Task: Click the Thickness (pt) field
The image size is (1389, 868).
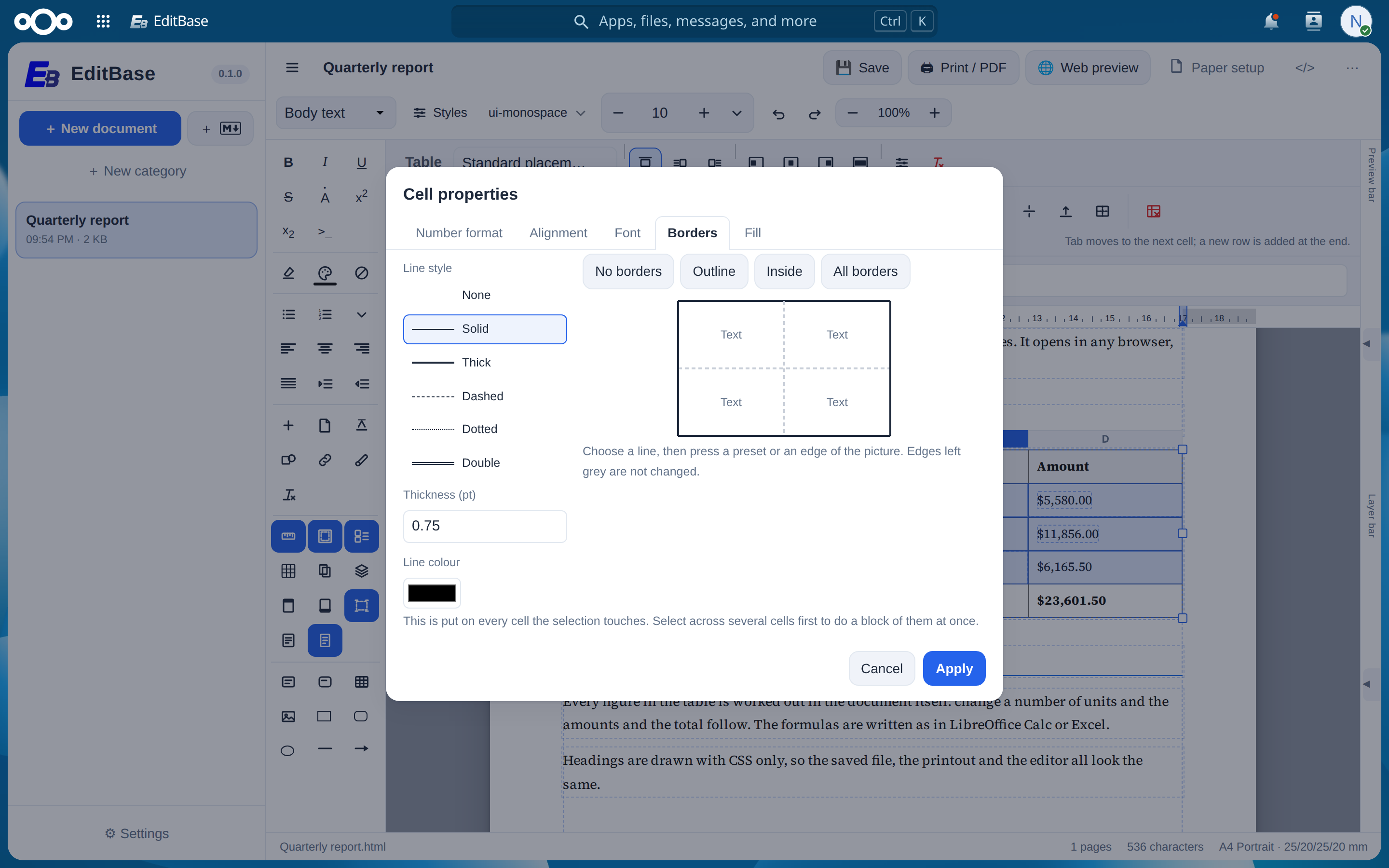Action: coord(485,526)
